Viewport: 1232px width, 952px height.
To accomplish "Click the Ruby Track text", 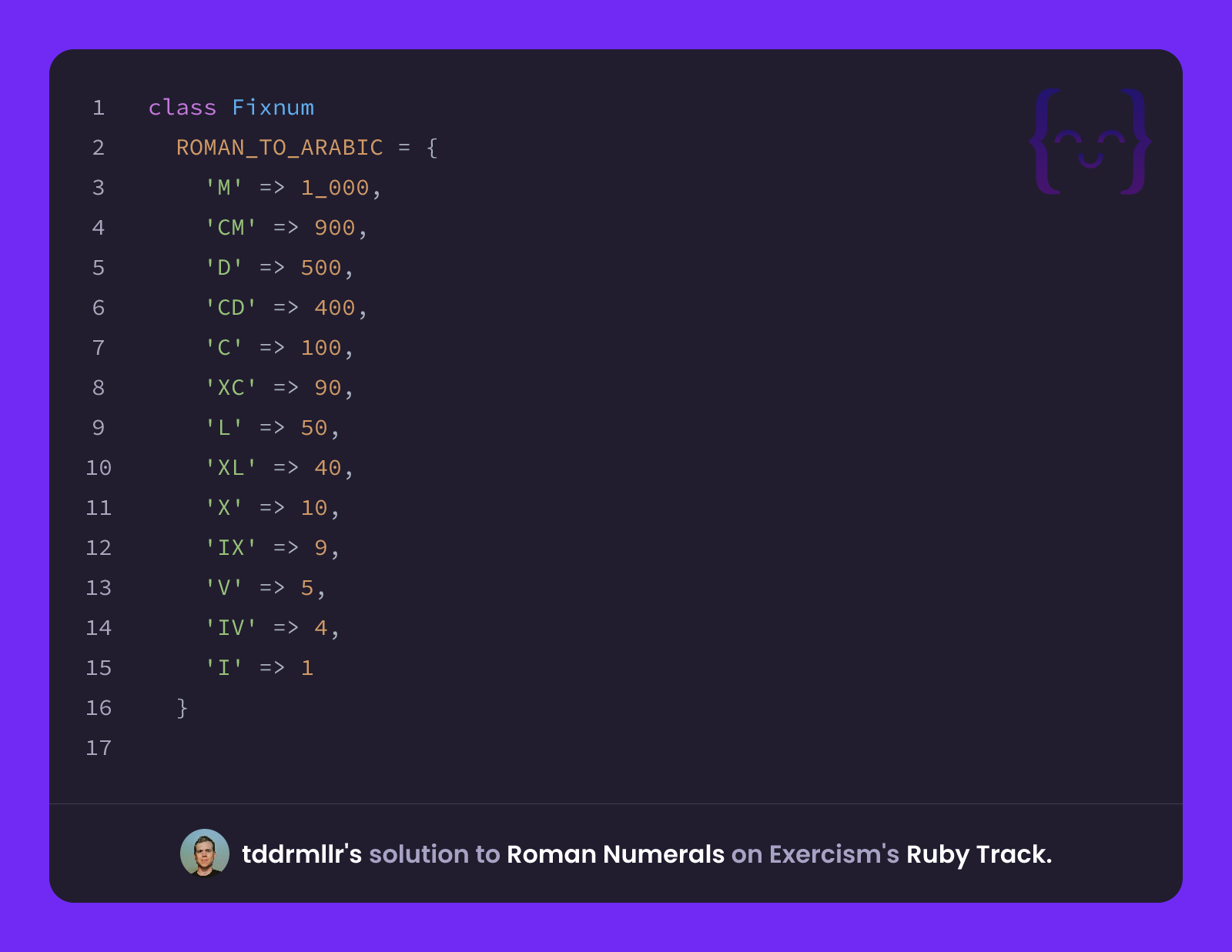I will pos(979,854).
